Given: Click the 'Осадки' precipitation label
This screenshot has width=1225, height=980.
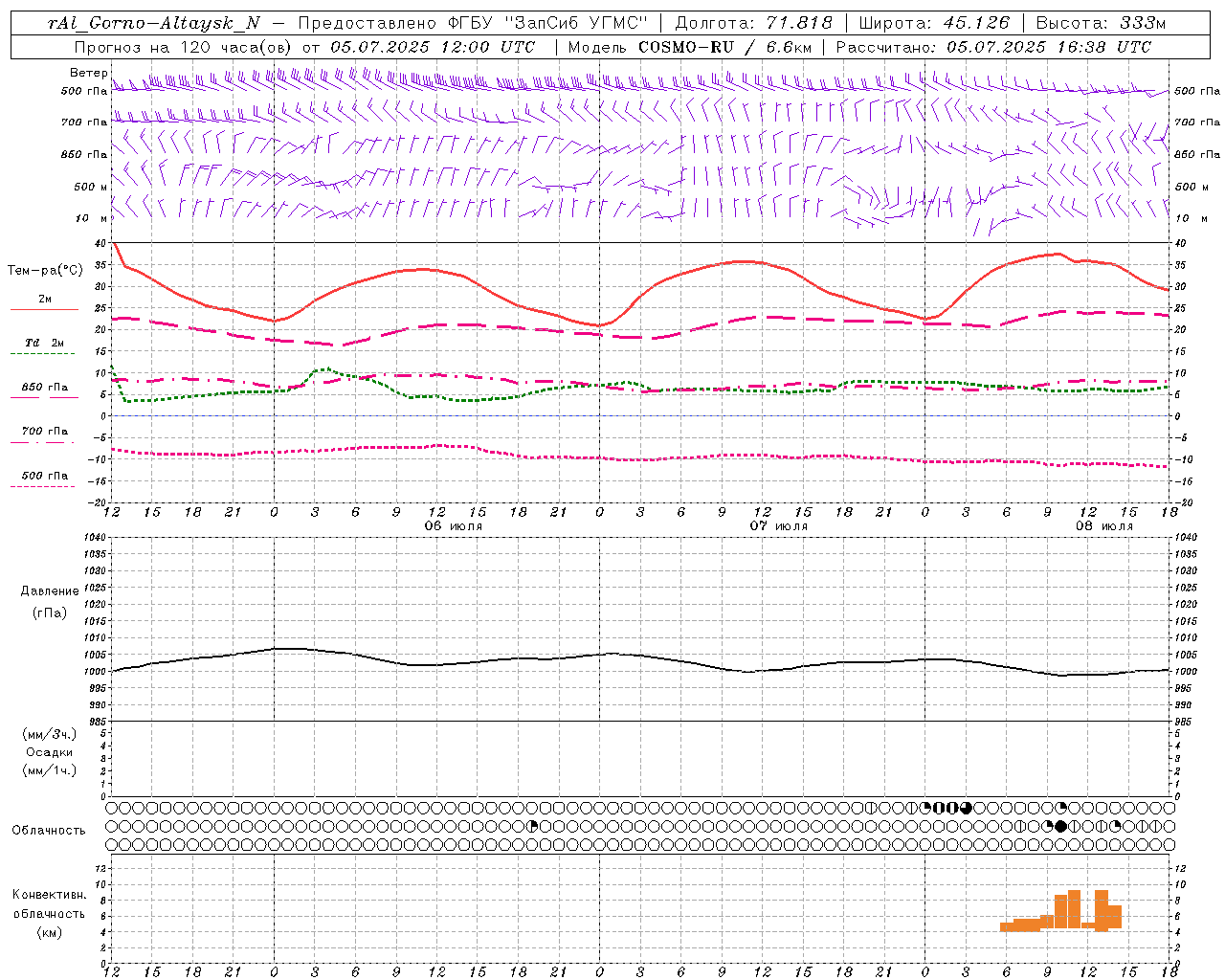Looking at the screenshot, I should click(x=50, y=752).
